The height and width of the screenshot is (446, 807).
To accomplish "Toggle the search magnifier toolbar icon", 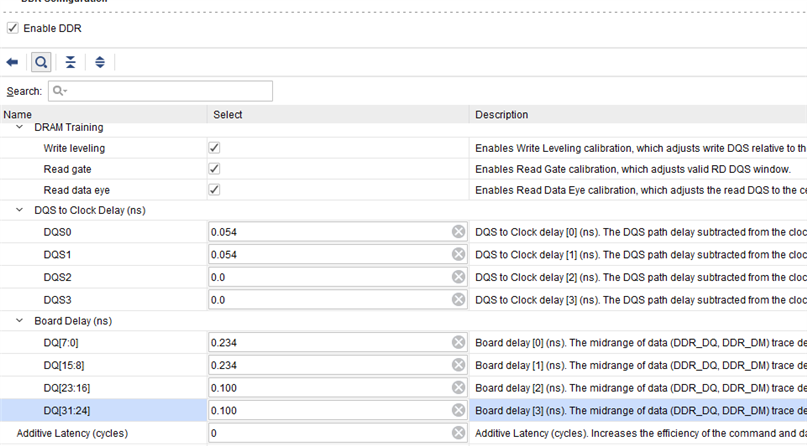I will point(41,62).
